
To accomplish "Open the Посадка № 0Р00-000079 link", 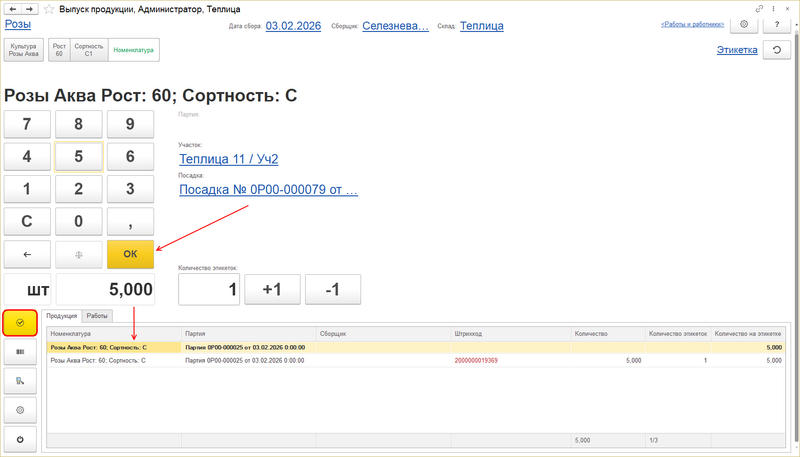I will (x=268, y=190).
